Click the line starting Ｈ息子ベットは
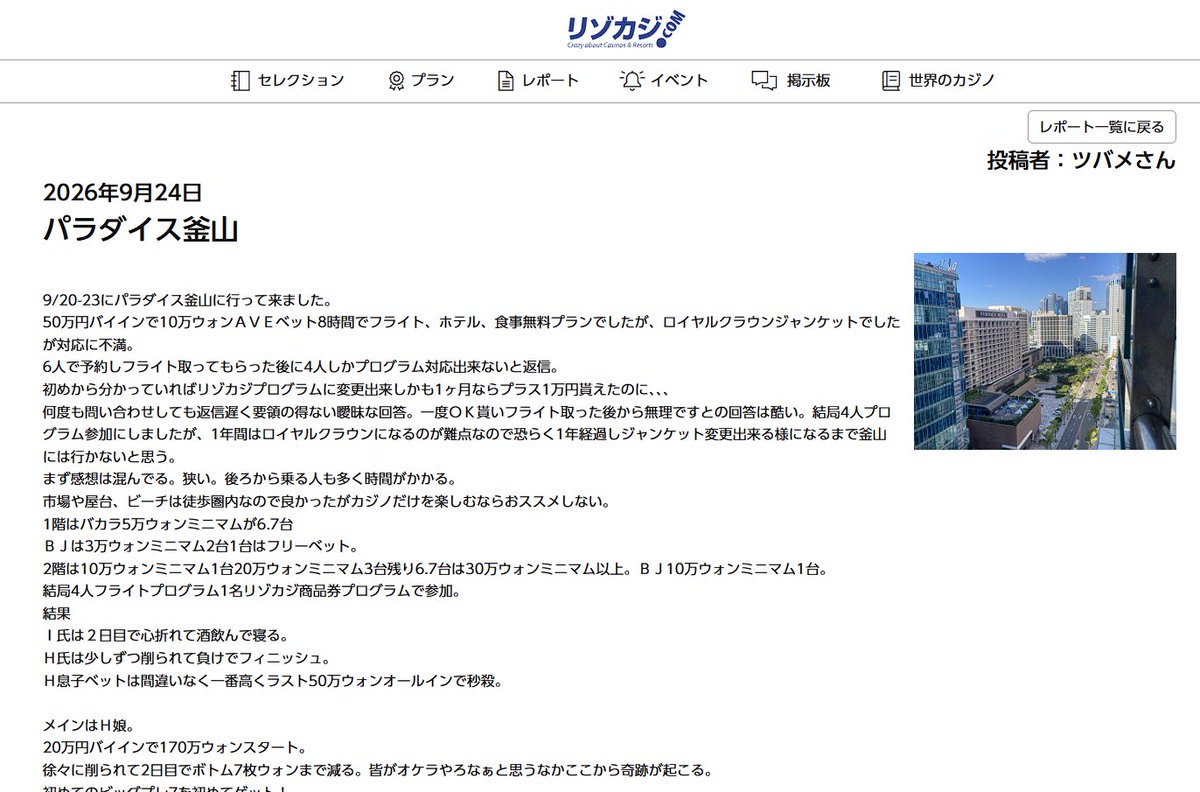 272,681
